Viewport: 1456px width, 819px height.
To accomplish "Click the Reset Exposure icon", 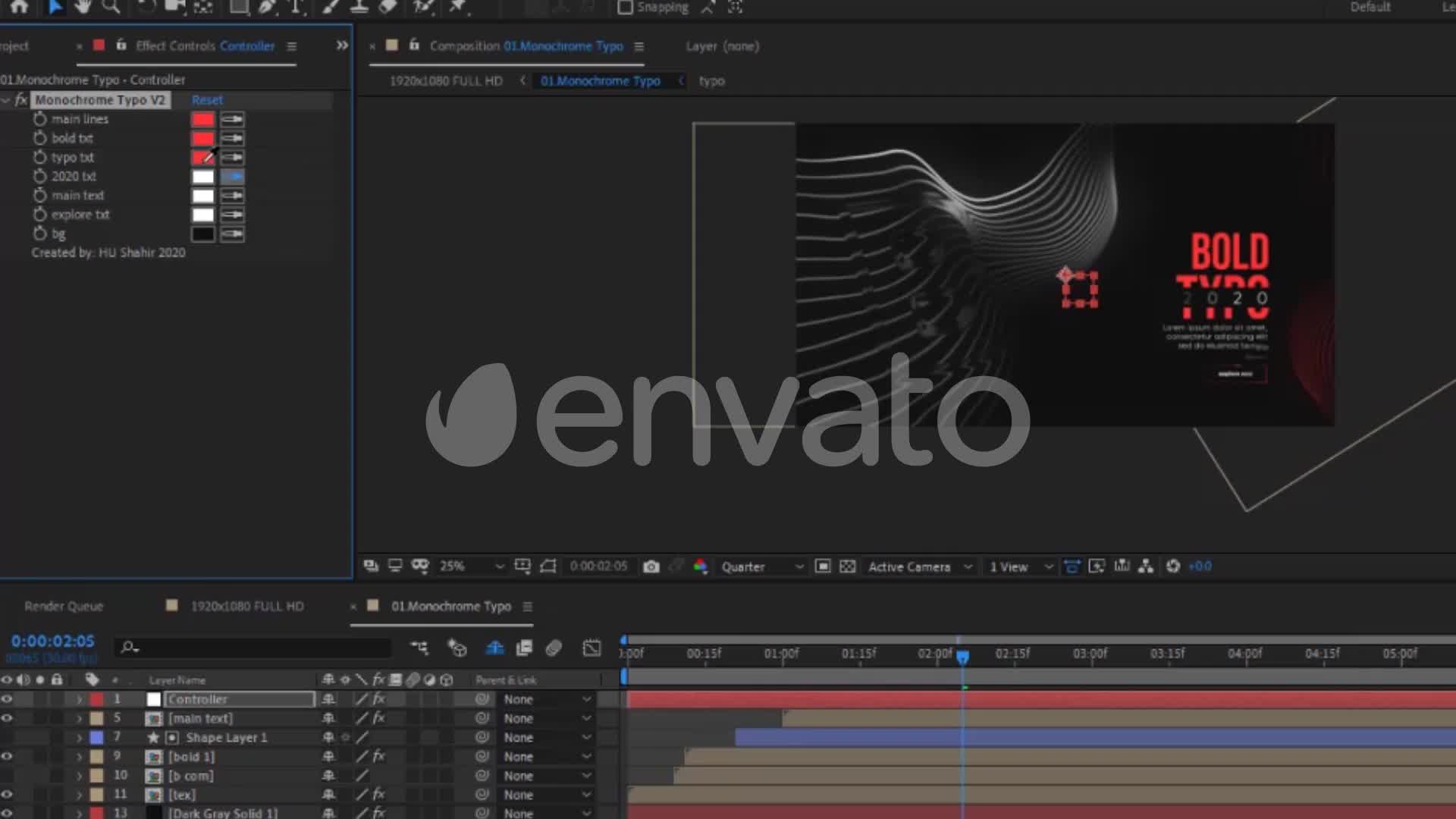I will click(x=1172, y=566).
